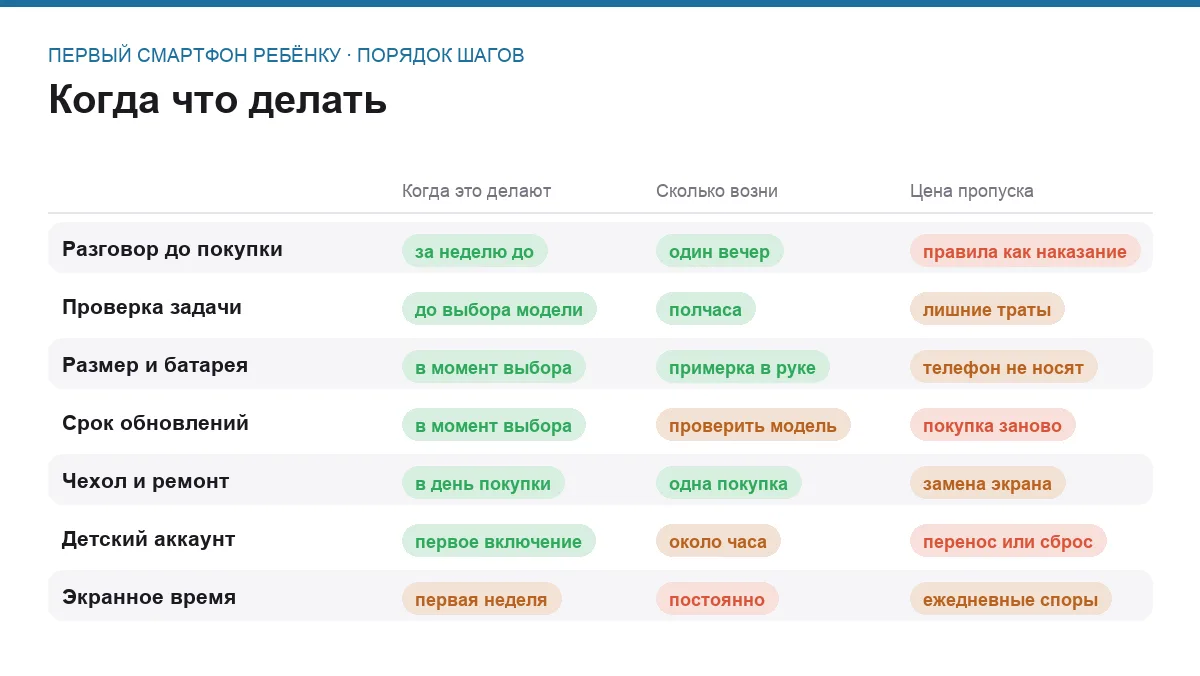Click the 'замена экрана' pill

pyautogui.click(x=988, y=483)
